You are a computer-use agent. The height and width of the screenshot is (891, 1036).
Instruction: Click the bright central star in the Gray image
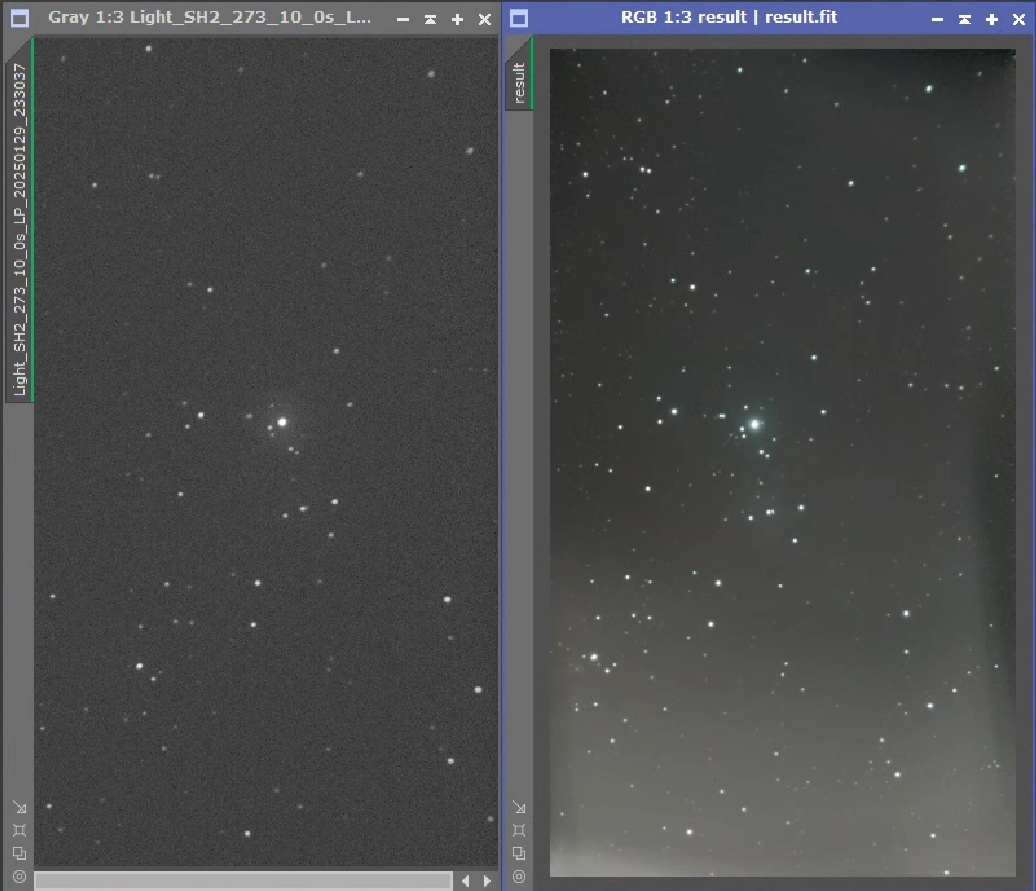click(282, 421)
